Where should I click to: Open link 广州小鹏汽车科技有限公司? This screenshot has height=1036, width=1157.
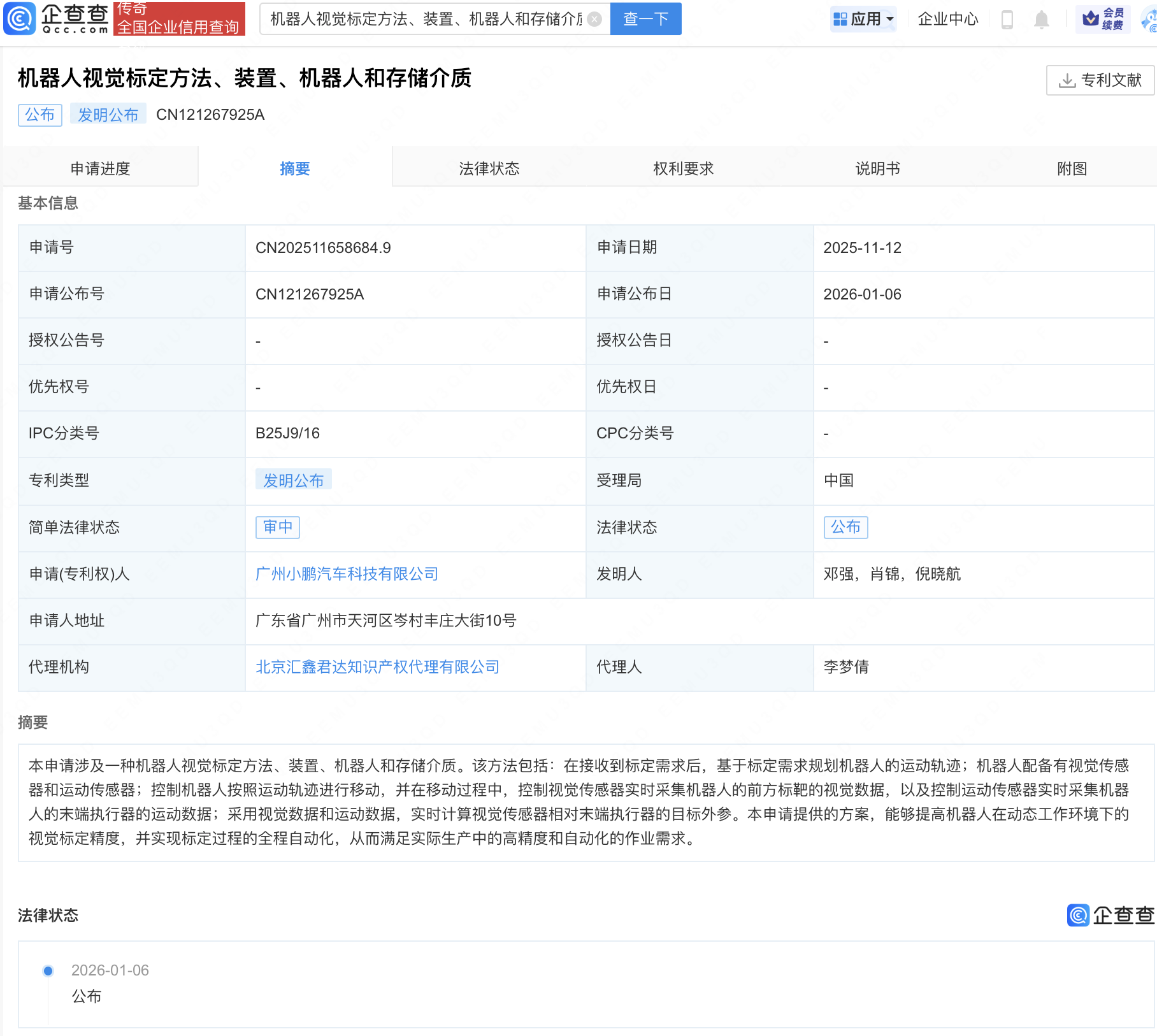coord(346,574)
